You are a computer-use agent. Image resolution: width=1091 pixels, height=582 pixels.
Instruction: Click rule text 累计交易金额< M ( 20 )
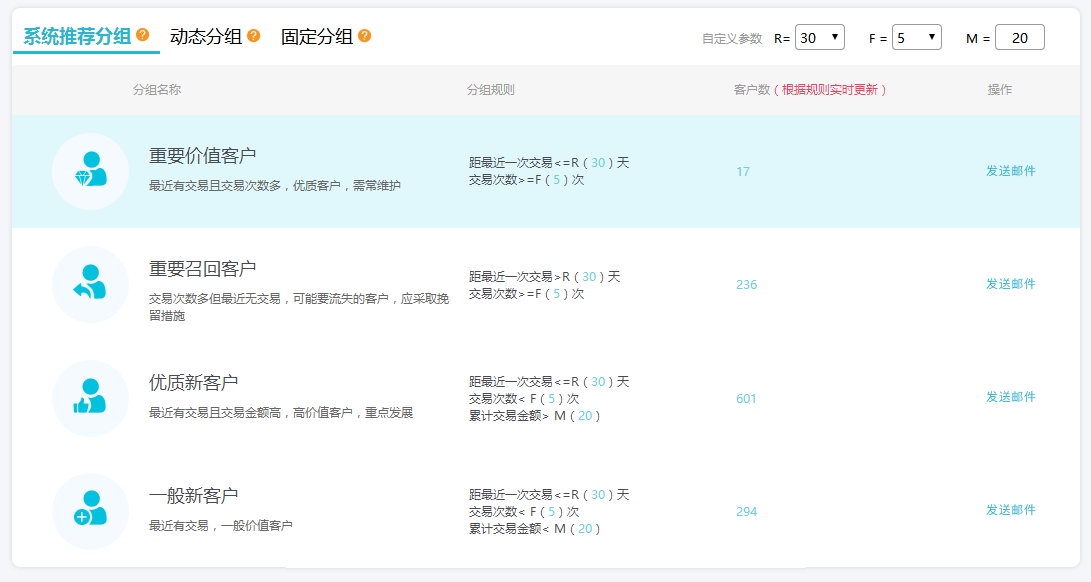[x=534, y=528]
